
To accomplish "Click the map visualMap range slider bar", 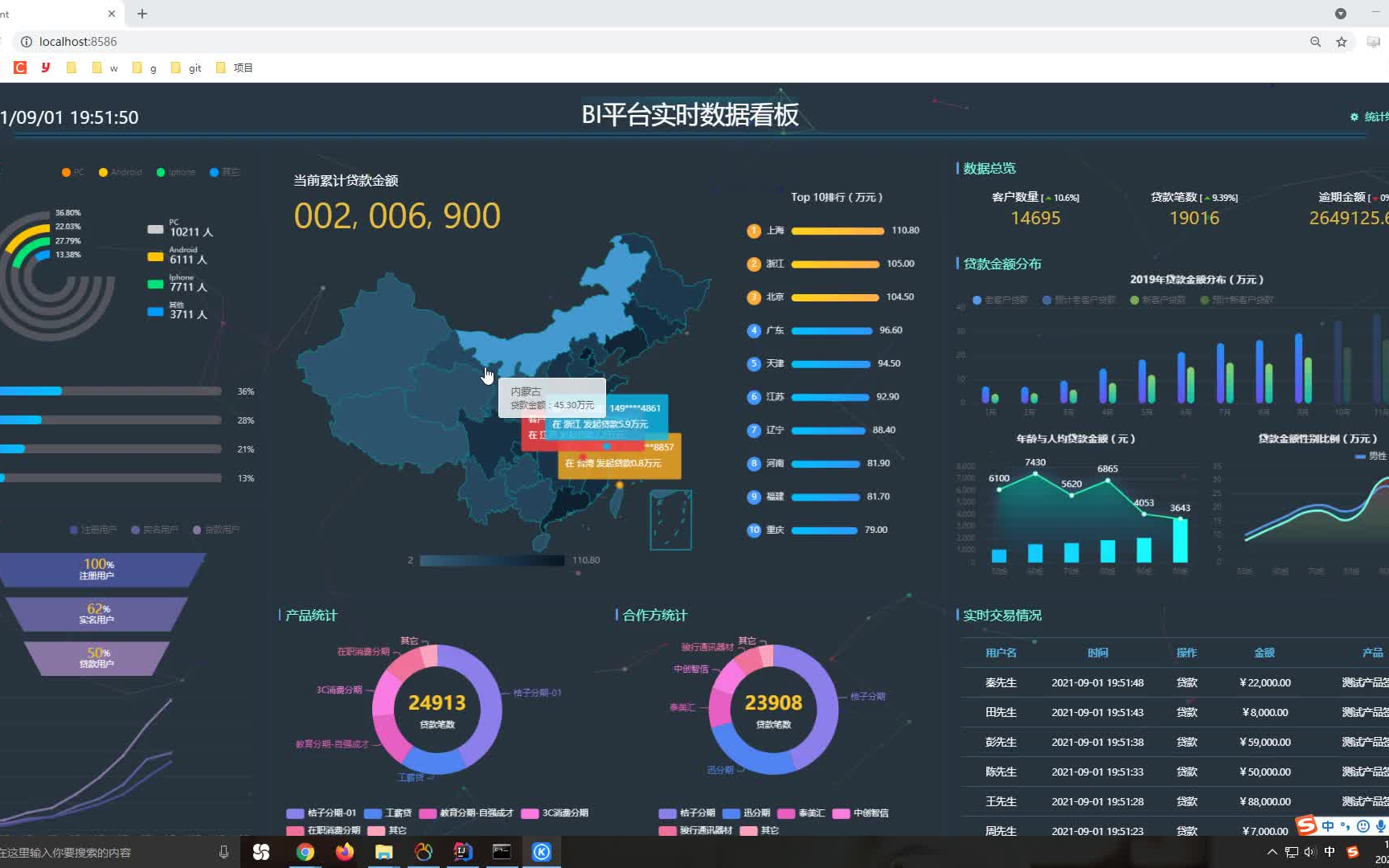I will (x=492, y=560).
